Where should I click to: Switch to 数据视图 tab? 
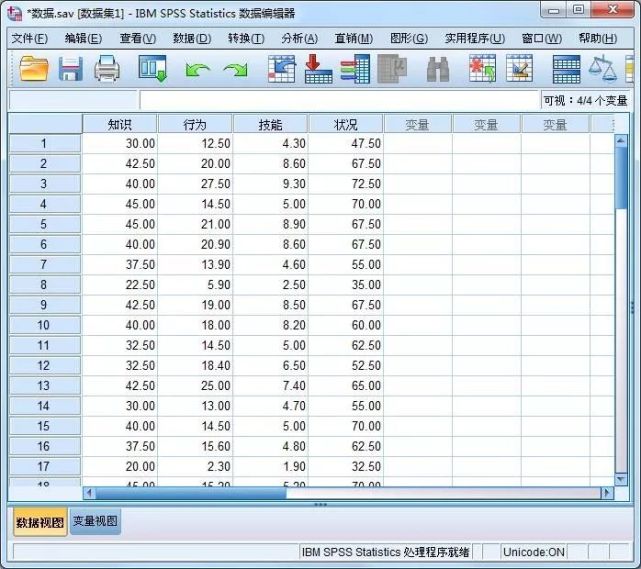click(x=40, y=522)
